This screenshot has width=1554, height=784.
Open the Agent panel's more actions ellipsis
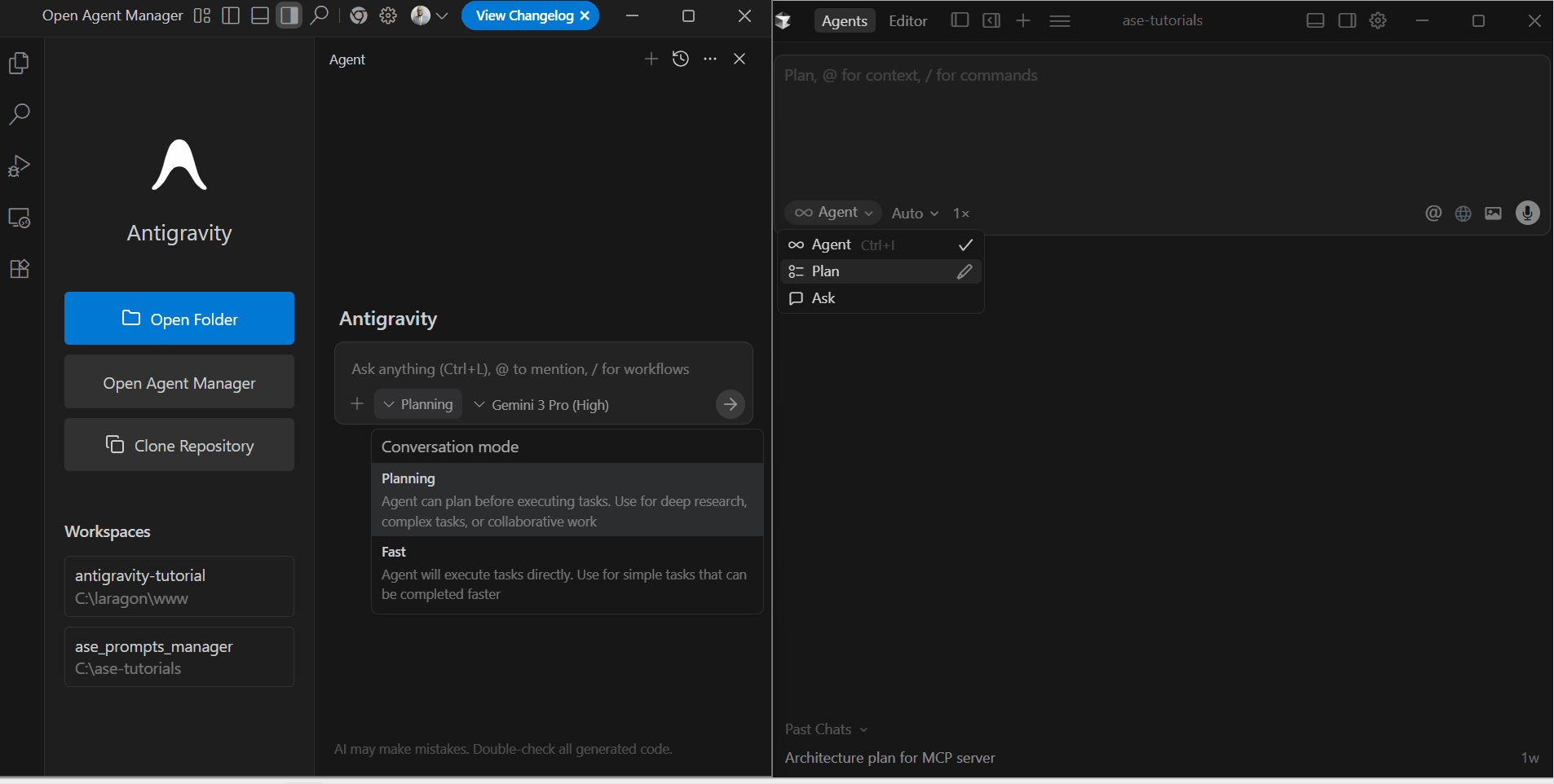point(710,59)
